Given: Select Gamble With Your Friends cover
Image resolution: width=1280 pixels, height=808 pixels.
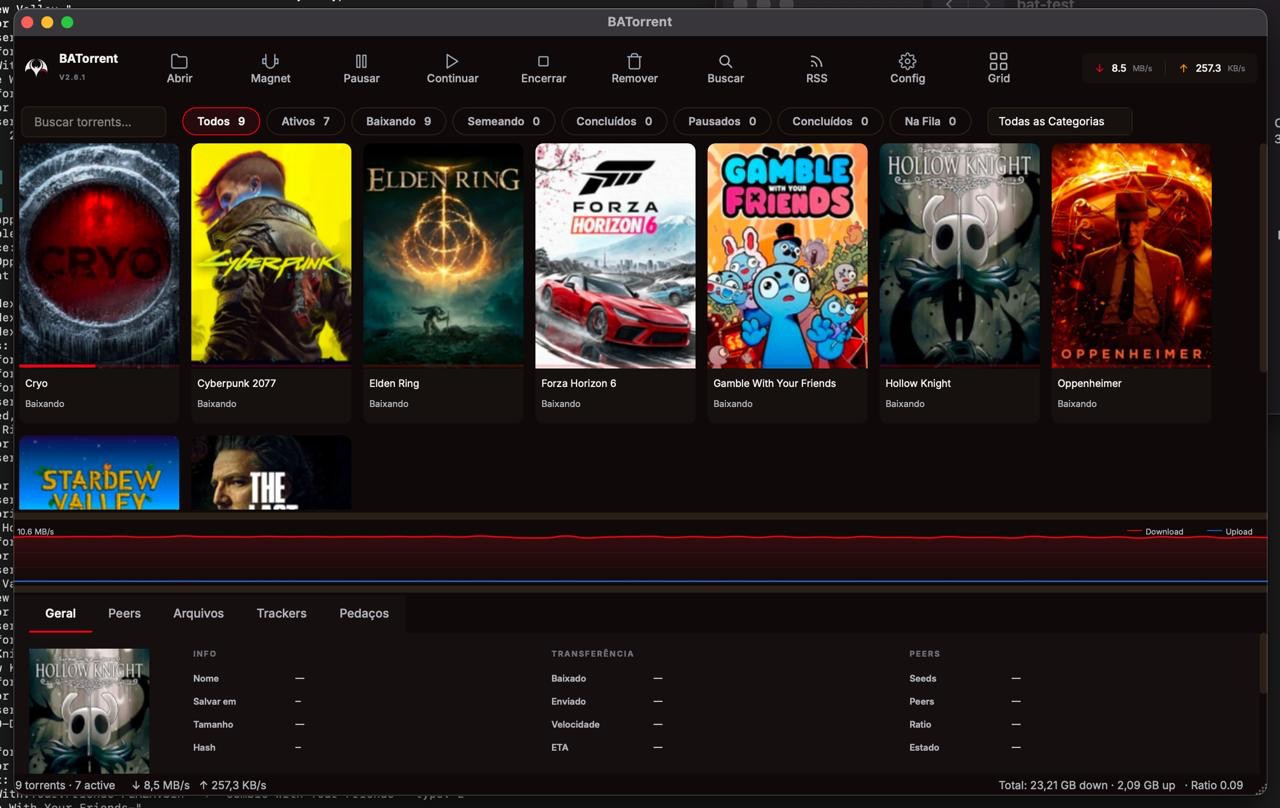Looking at the screenshot, I should [x=787, y=255].
